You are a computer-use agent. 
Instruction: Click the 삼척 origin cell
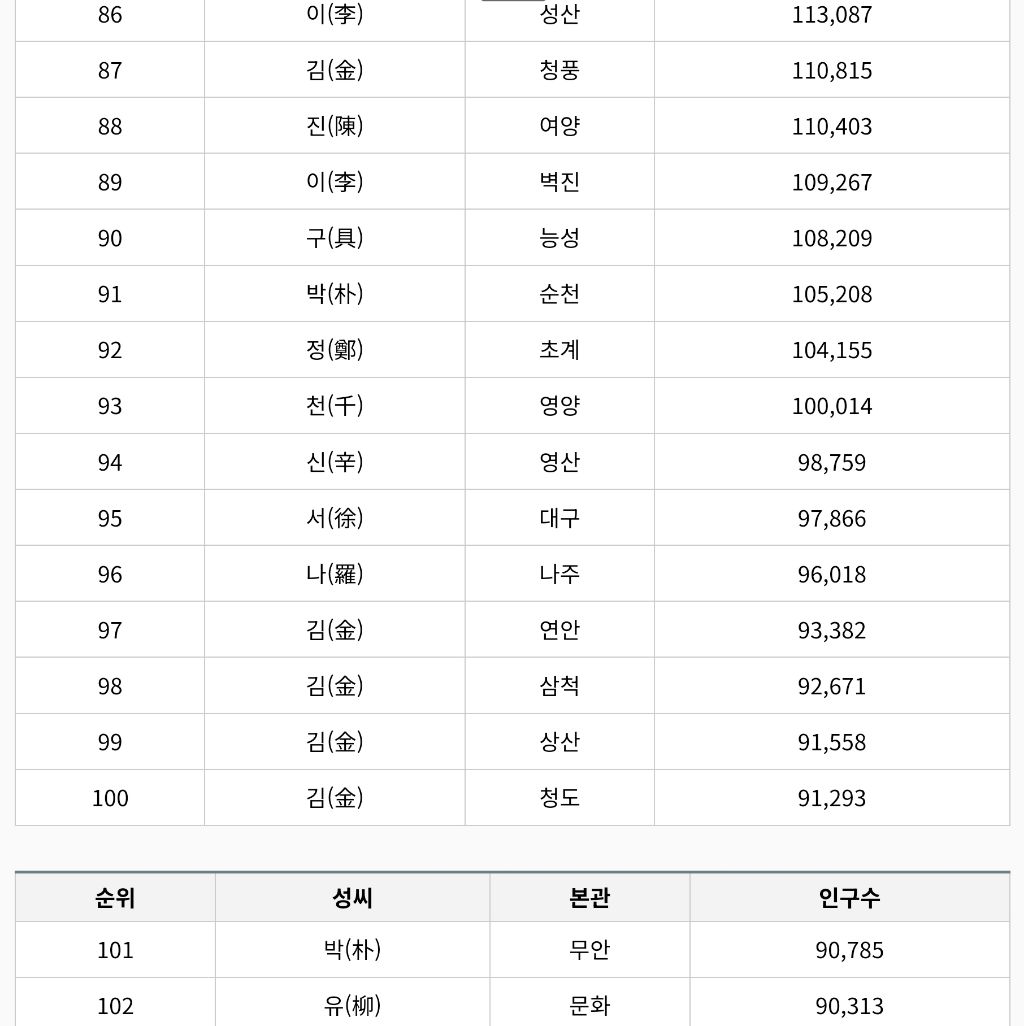559,686
